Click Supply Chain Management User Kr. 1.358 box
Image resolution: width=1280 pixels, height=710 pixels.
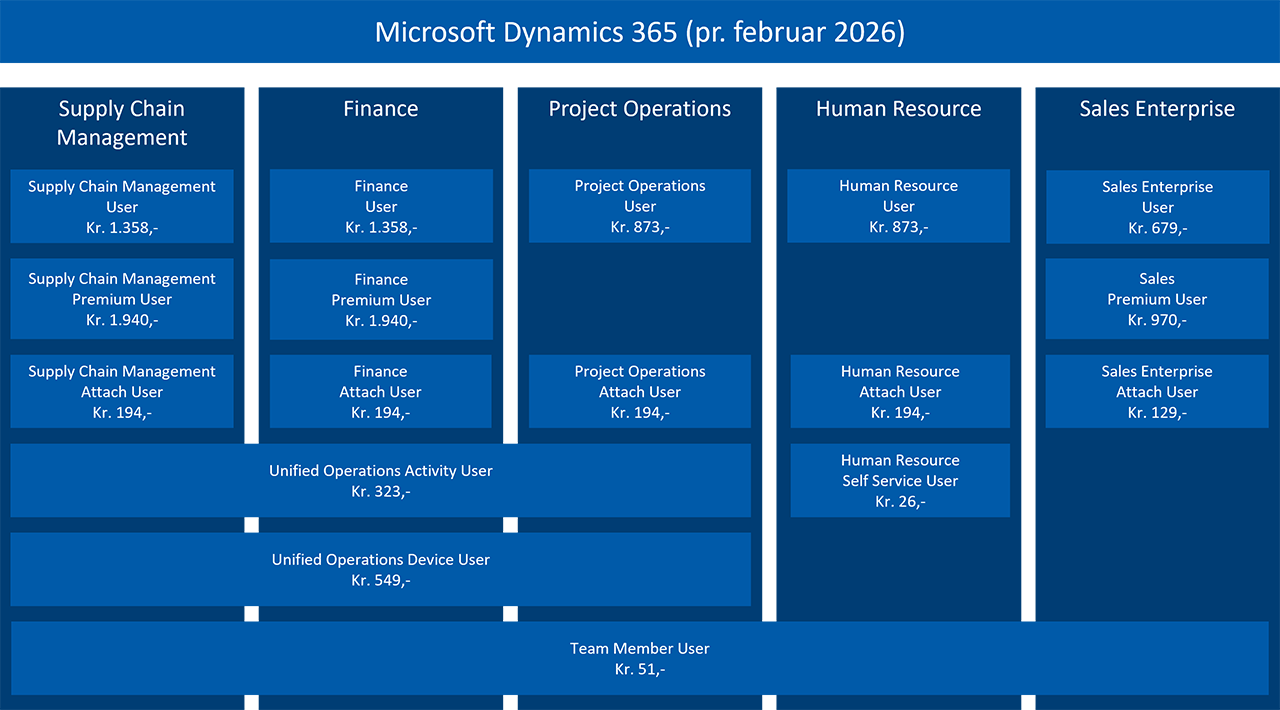(x=122, y=206)
